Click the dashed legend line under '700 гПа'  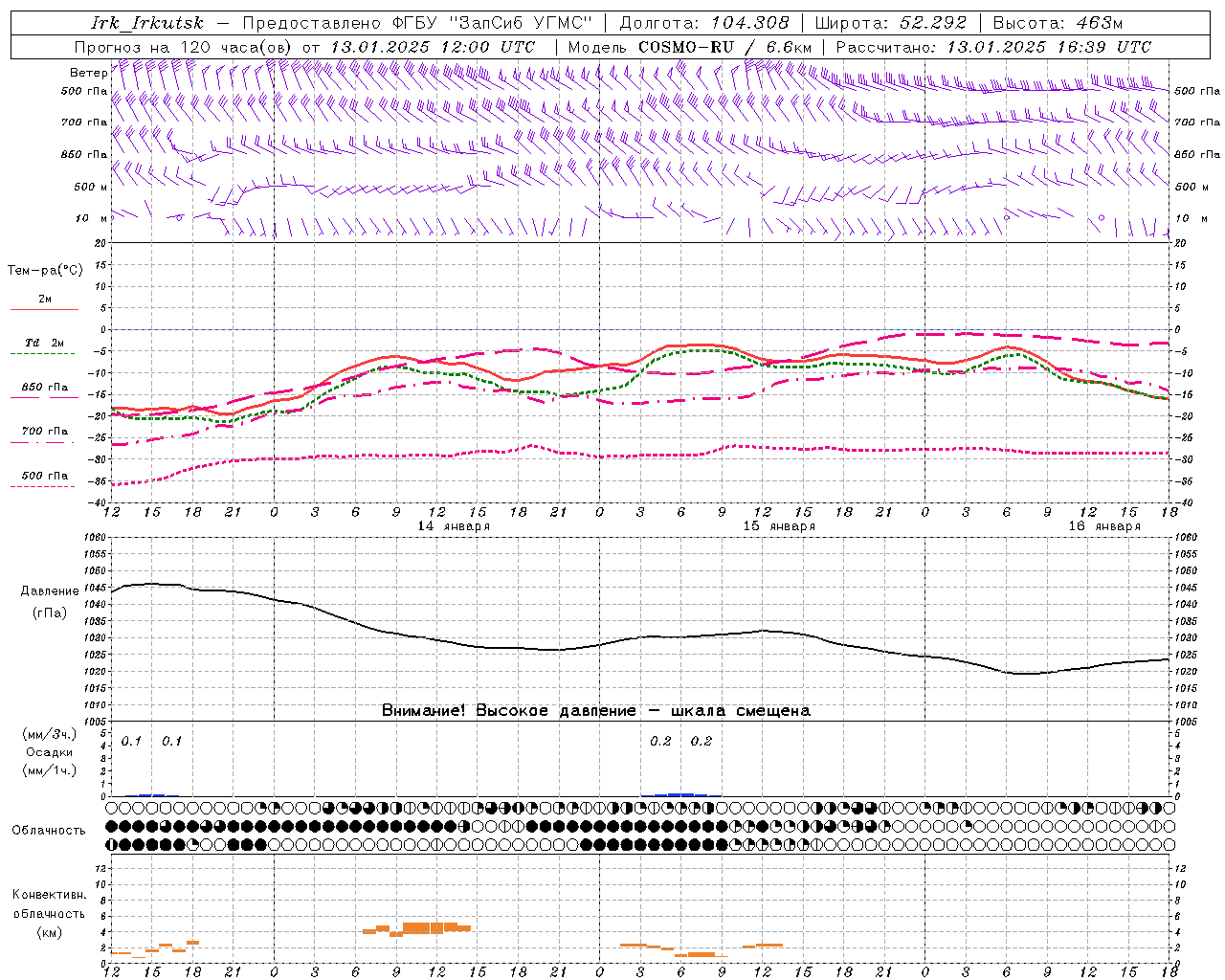44,442
